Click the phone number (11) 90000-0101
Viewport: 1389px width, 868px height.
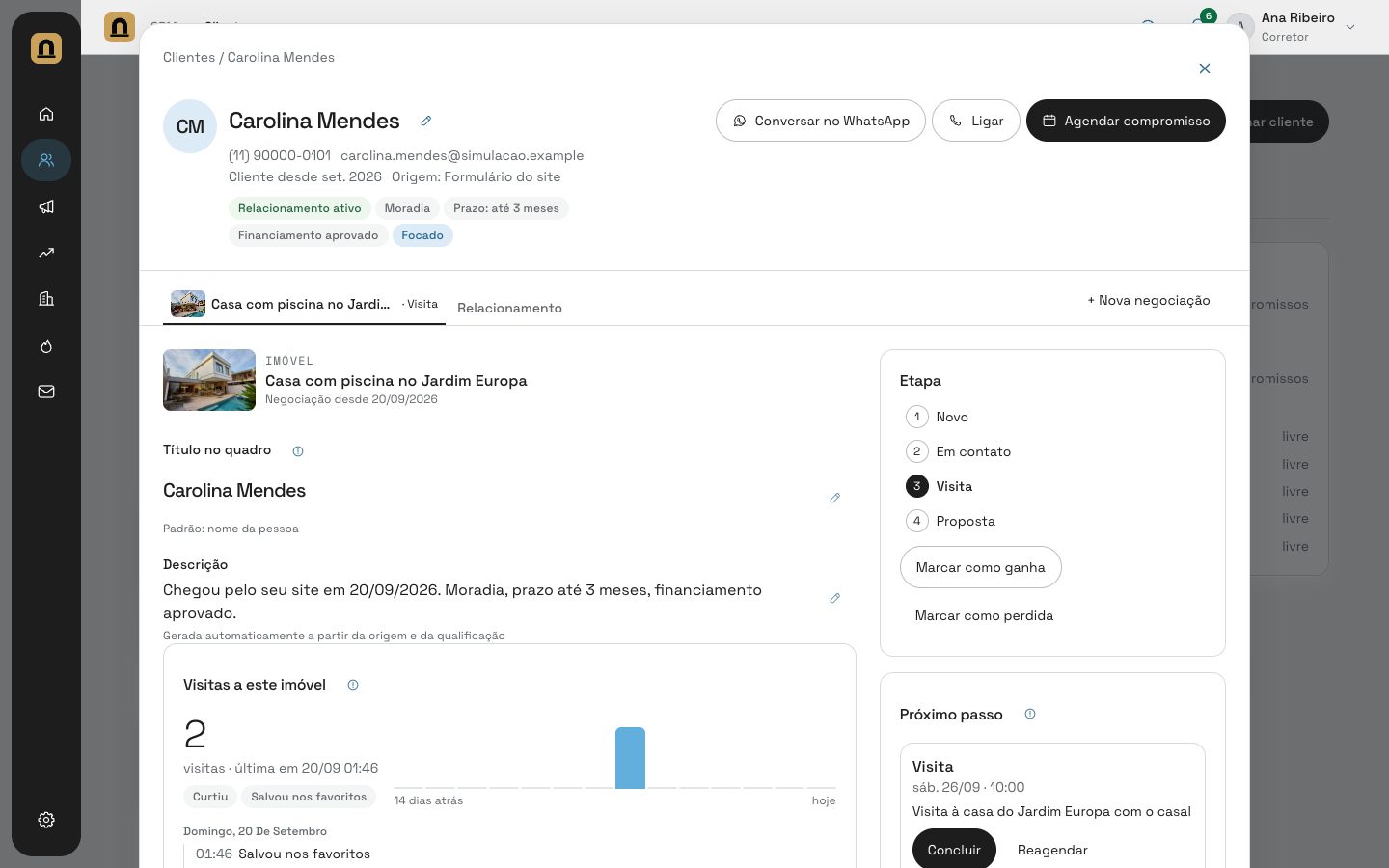point(280,155)
